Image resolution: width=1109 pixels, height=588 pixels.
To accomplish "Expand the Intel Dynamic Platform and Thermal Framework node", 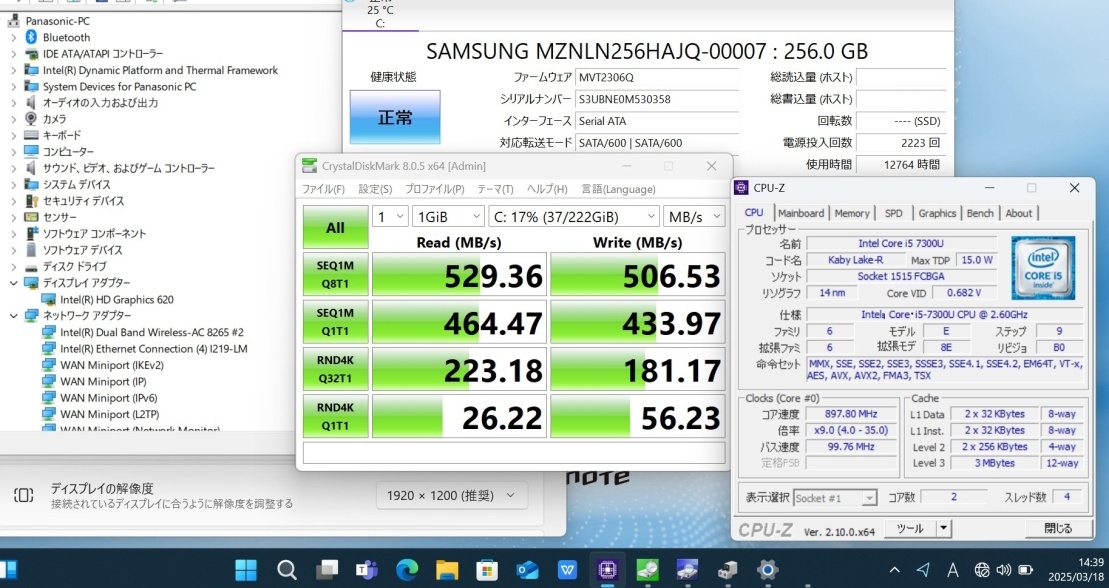I will (x=13, y=70).
